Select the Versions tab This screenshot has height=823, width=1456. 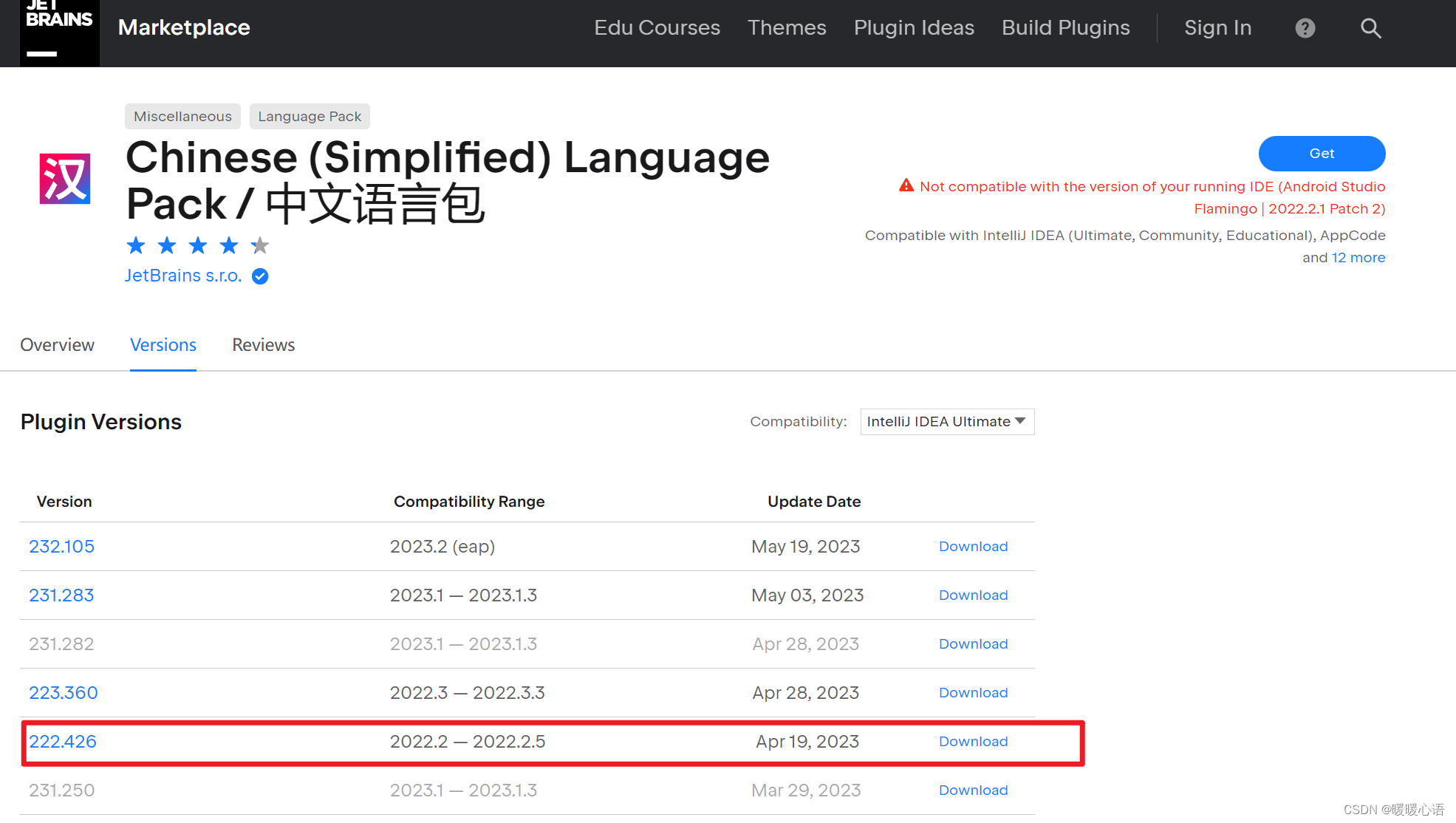[163, 345]
